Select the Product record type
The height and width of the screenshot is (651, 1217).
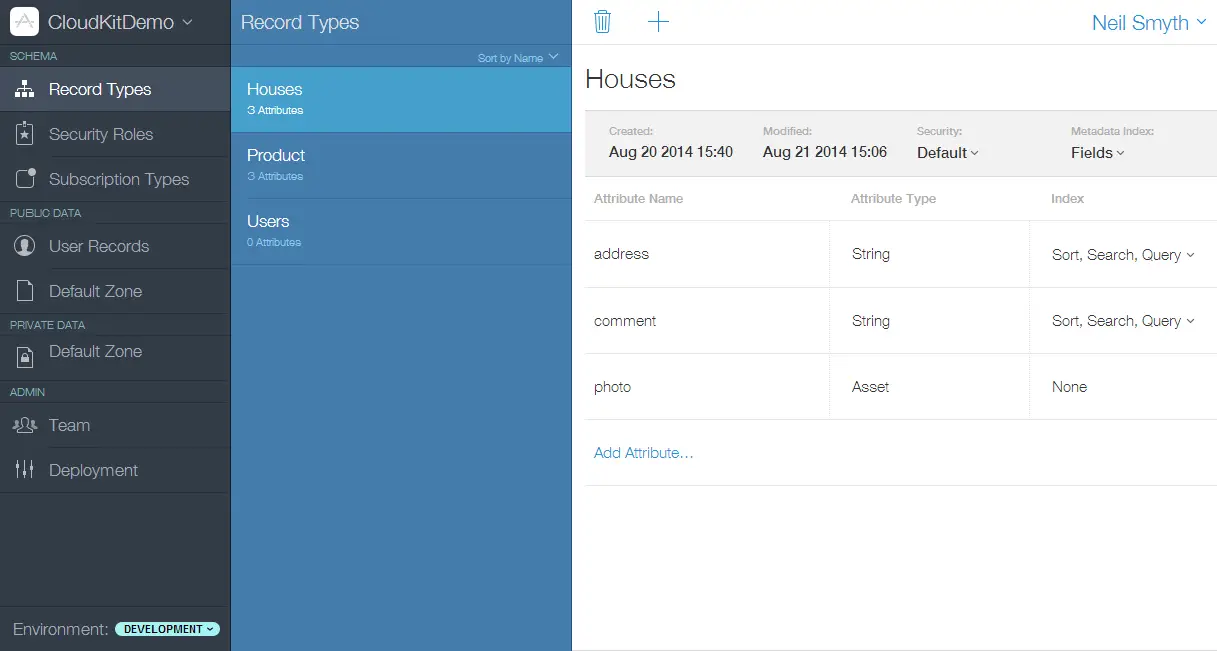click(276, 156)
